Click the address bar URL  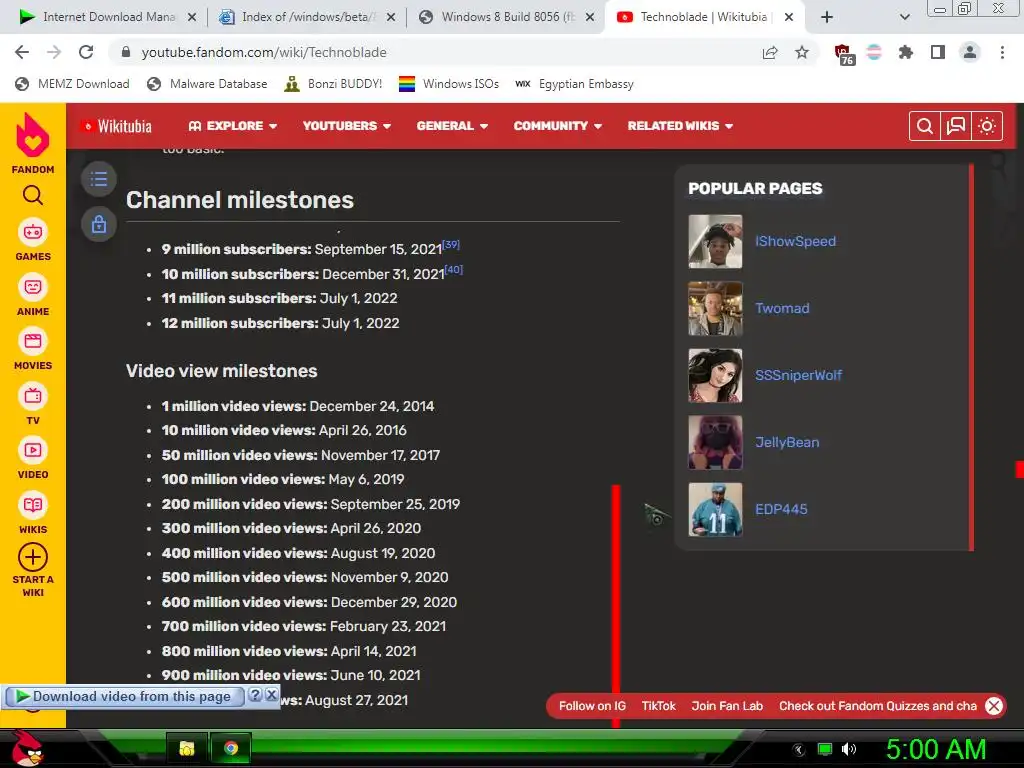coord(264,52)
